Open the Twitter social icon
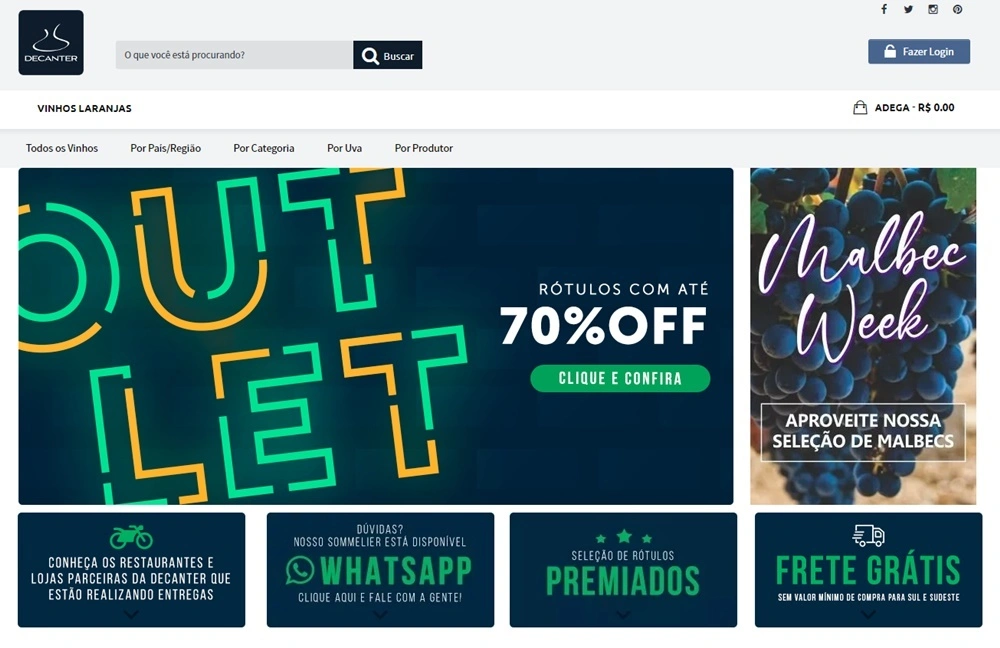This screenshot has height=648, width=1000. pos(908,9)
